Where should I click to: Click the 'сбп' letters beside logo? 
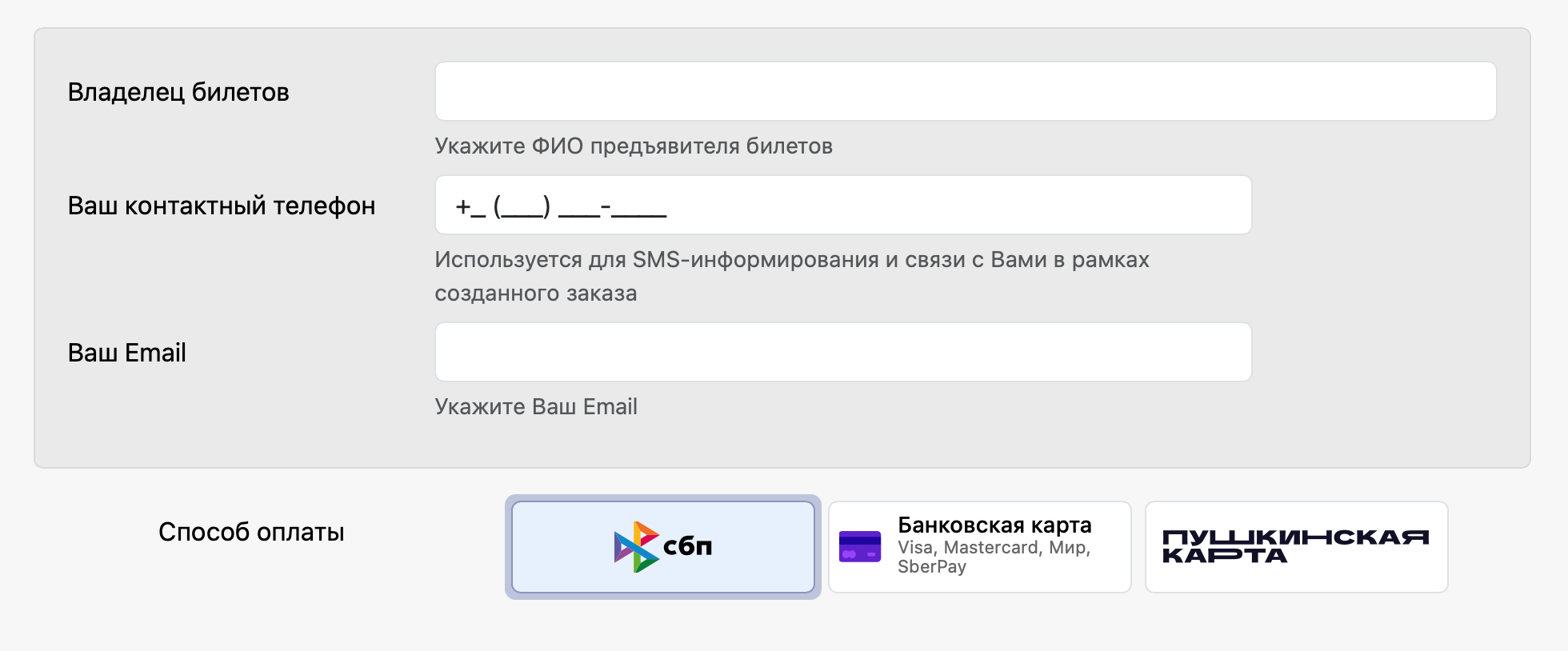coord(687,546)
